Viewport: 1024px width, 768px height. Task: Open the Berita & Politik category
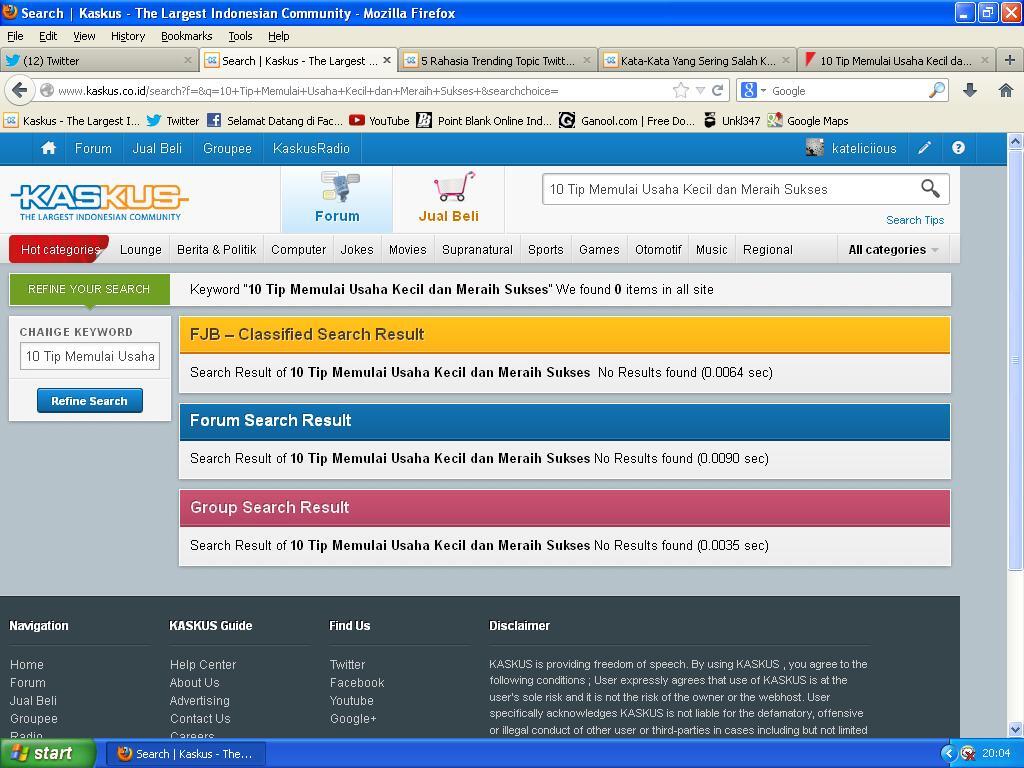[x=216, y=249]
